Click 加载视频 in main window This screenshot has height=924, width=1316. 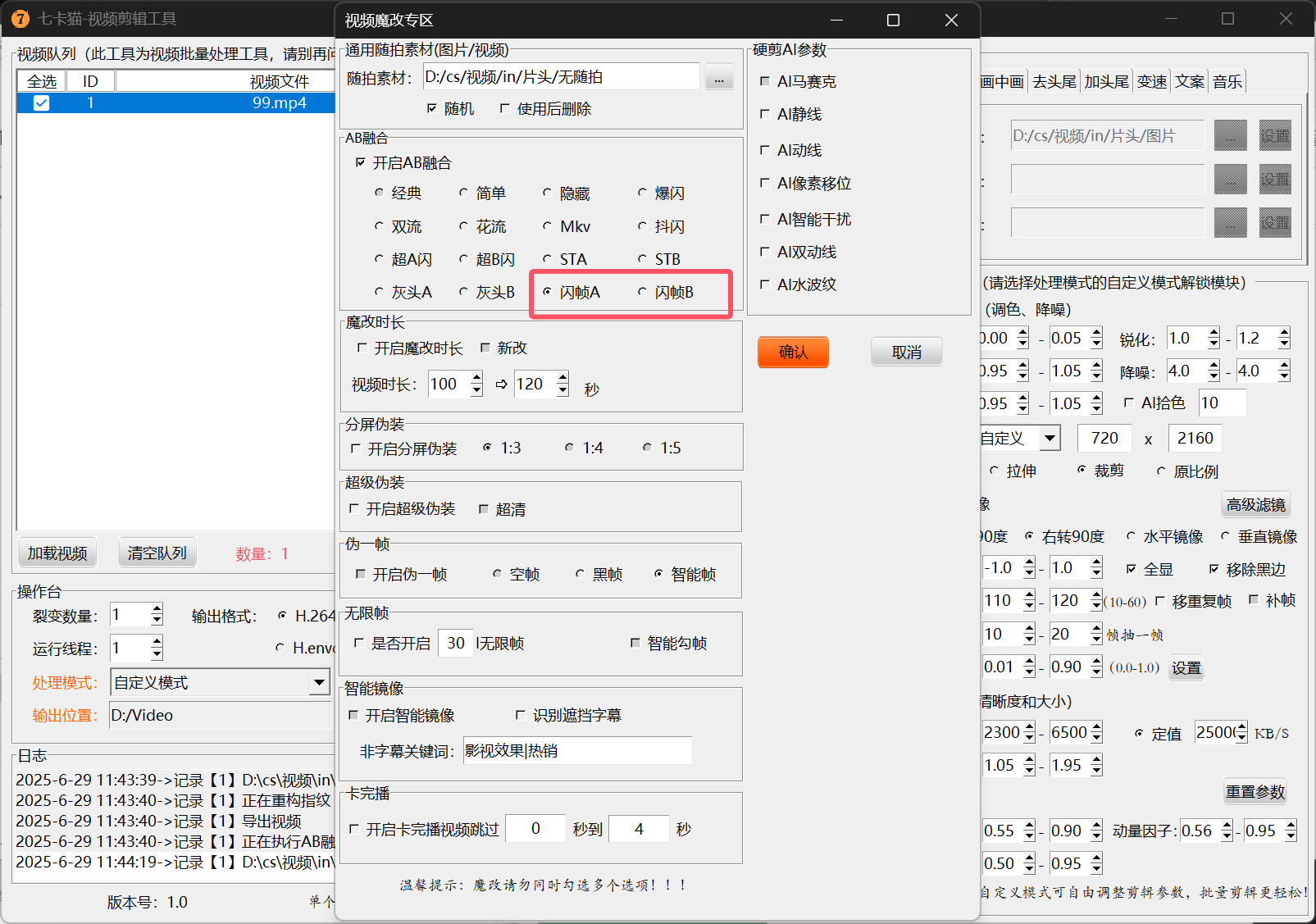click(57, 553)
